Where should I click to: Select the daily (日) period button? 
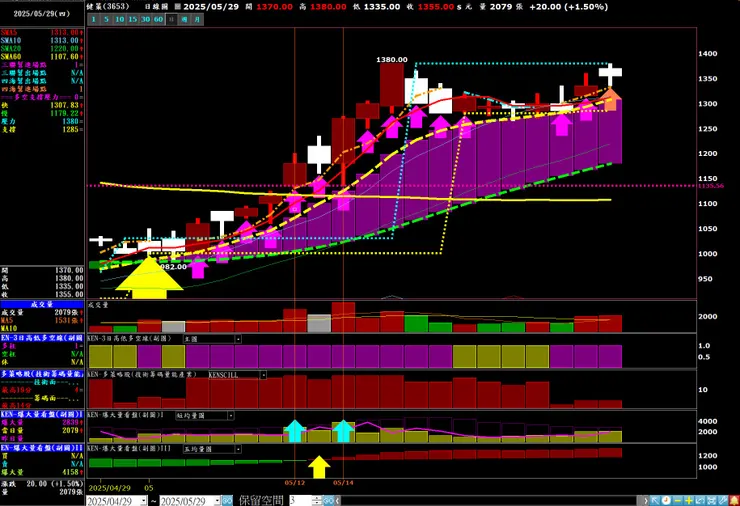[171, 19]
